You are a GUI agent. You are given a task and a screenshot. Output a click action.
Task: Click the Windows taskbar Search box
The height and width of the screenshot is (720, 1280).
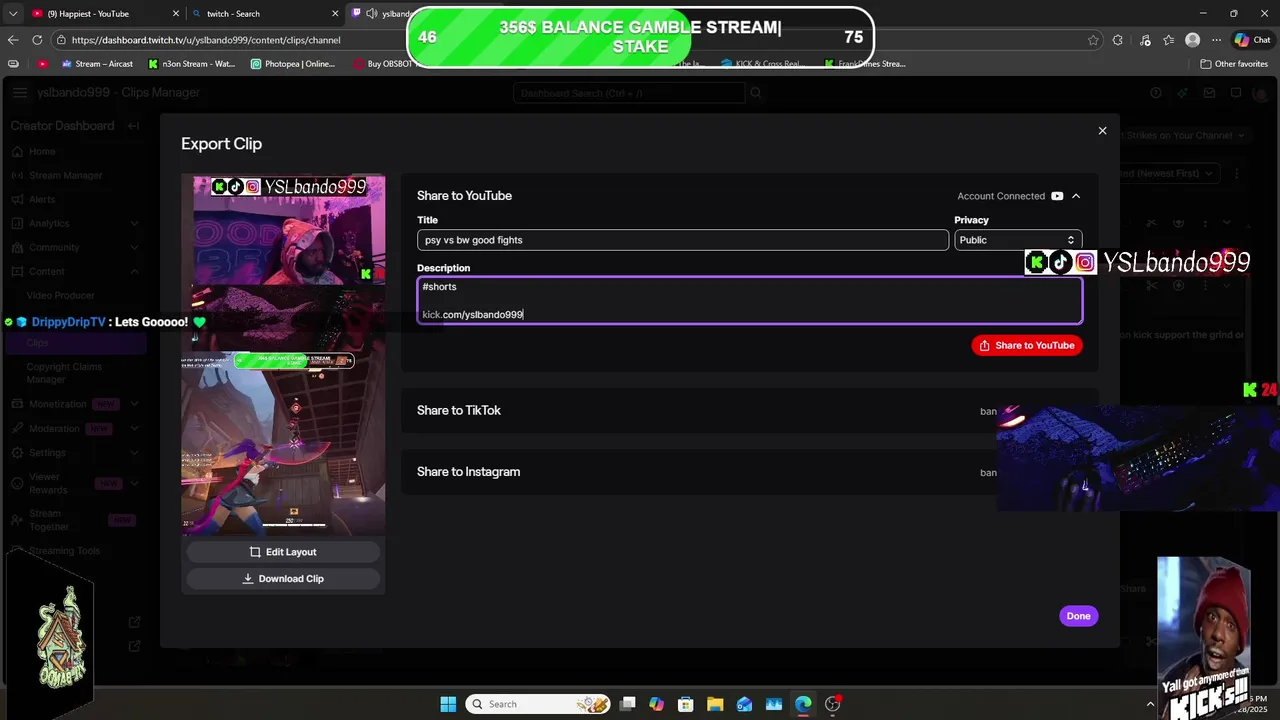tap(539, 704)
